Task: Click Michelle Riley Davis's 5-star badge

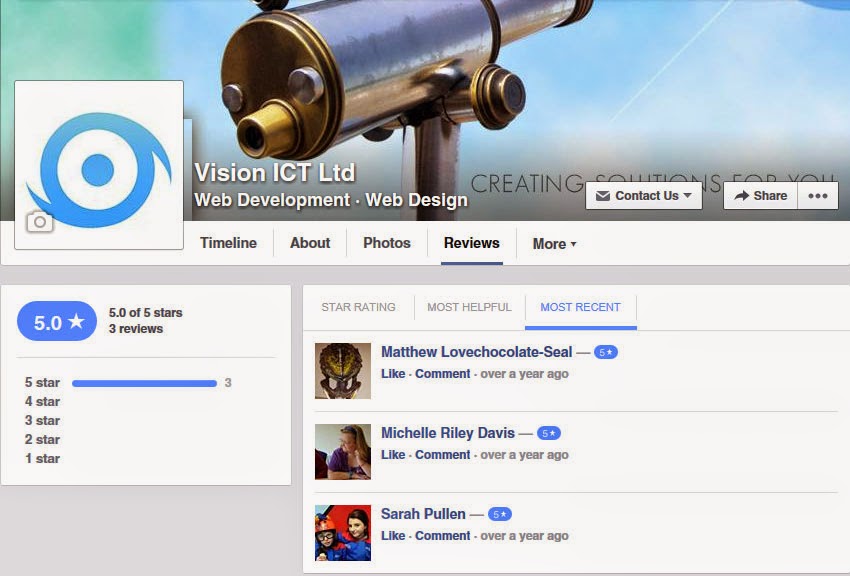Action: tap(549, 433)
